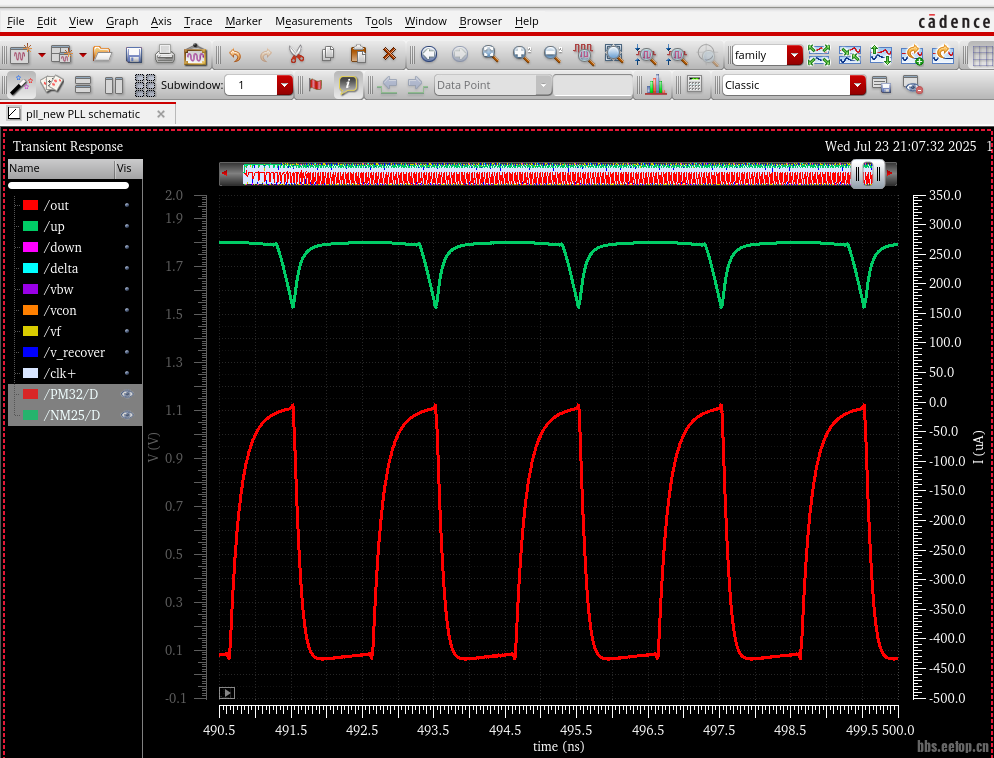
Task: Open the Measurements menu
Action: click(x=313, y=21)
